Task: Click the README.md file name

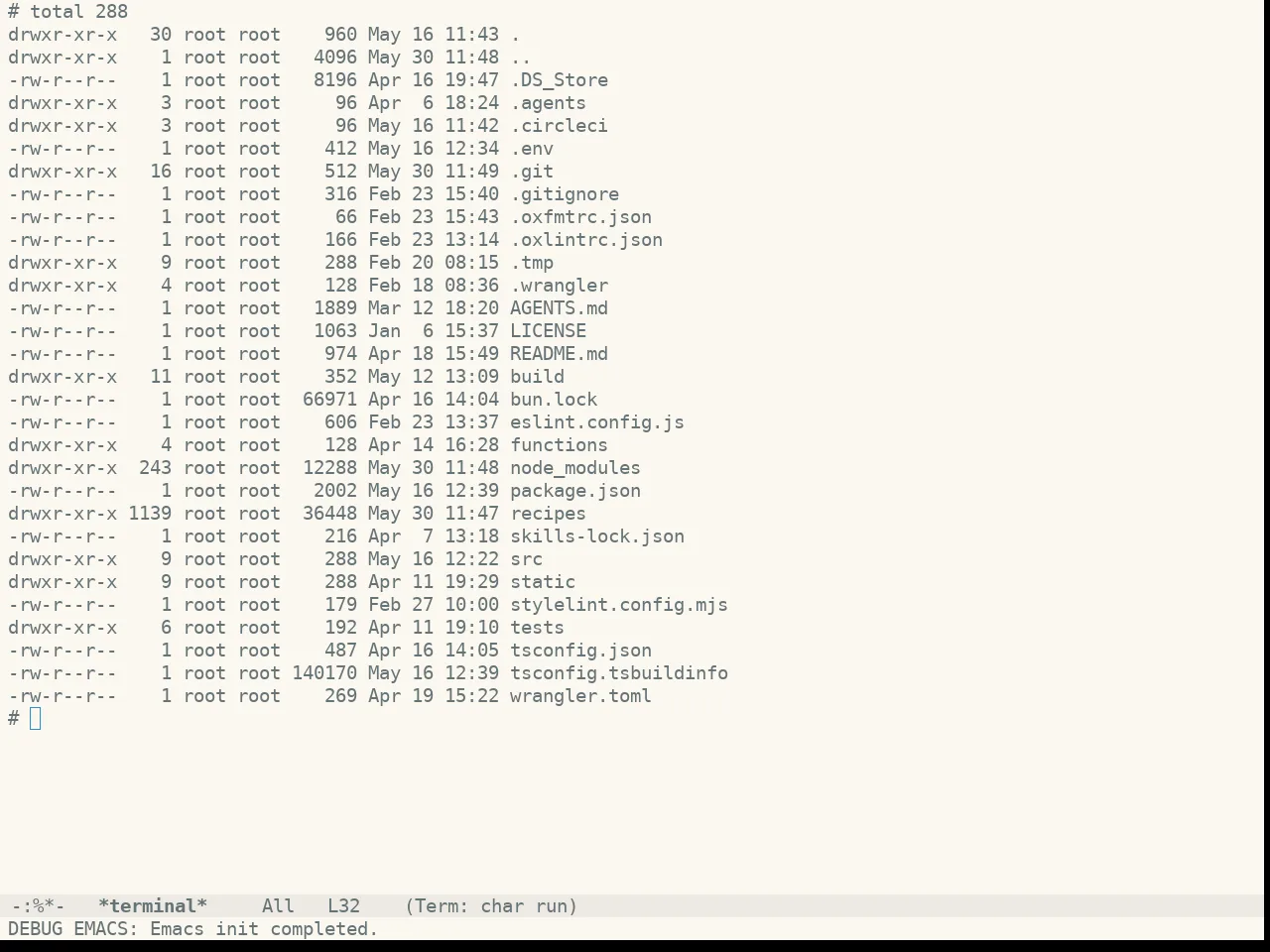Action: pyautogui.click(x=560, y=354)
